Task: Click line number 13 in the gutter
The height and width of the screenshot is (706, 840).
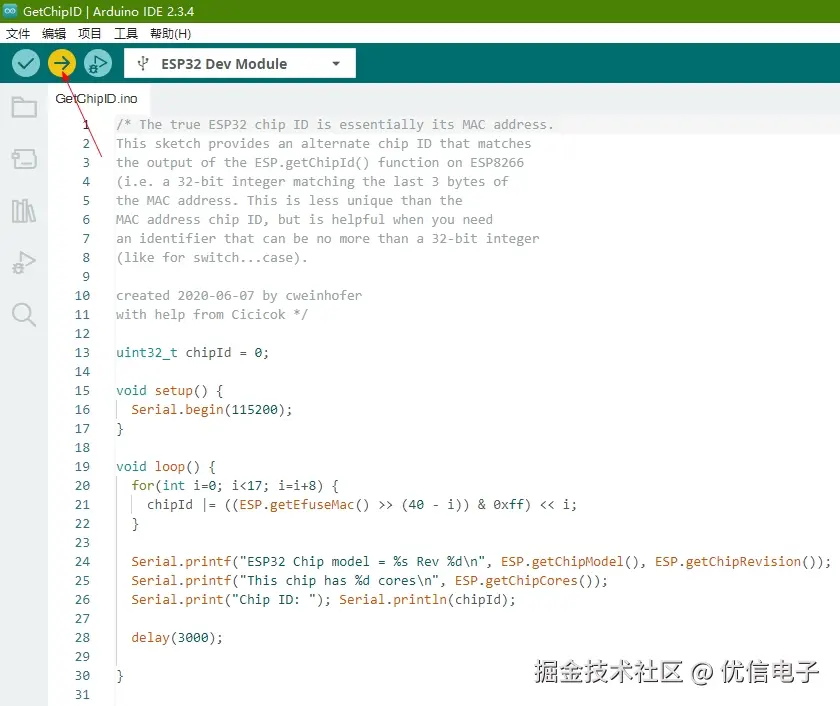Action: (x=82, y=352)
